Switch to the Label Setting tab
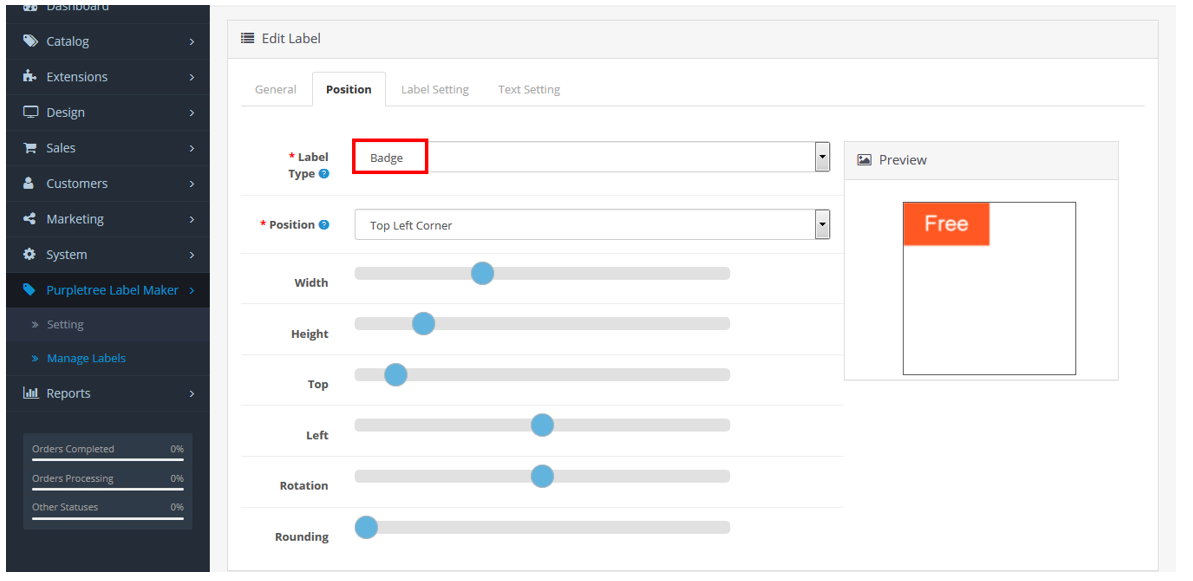This screenshot has height=581, width=1193. point(434,90)
